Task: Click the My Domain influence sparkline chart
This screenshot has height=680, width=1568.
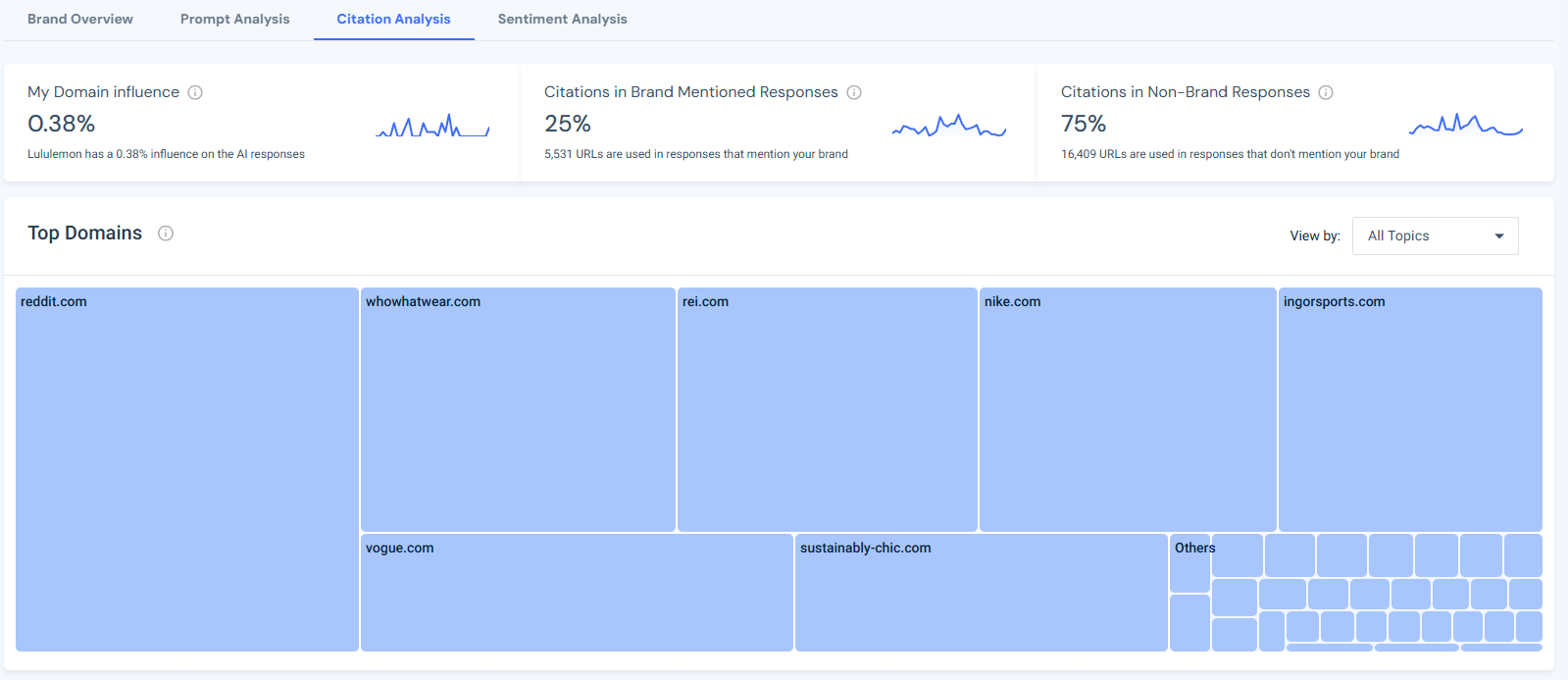Action: coord(432,127)
